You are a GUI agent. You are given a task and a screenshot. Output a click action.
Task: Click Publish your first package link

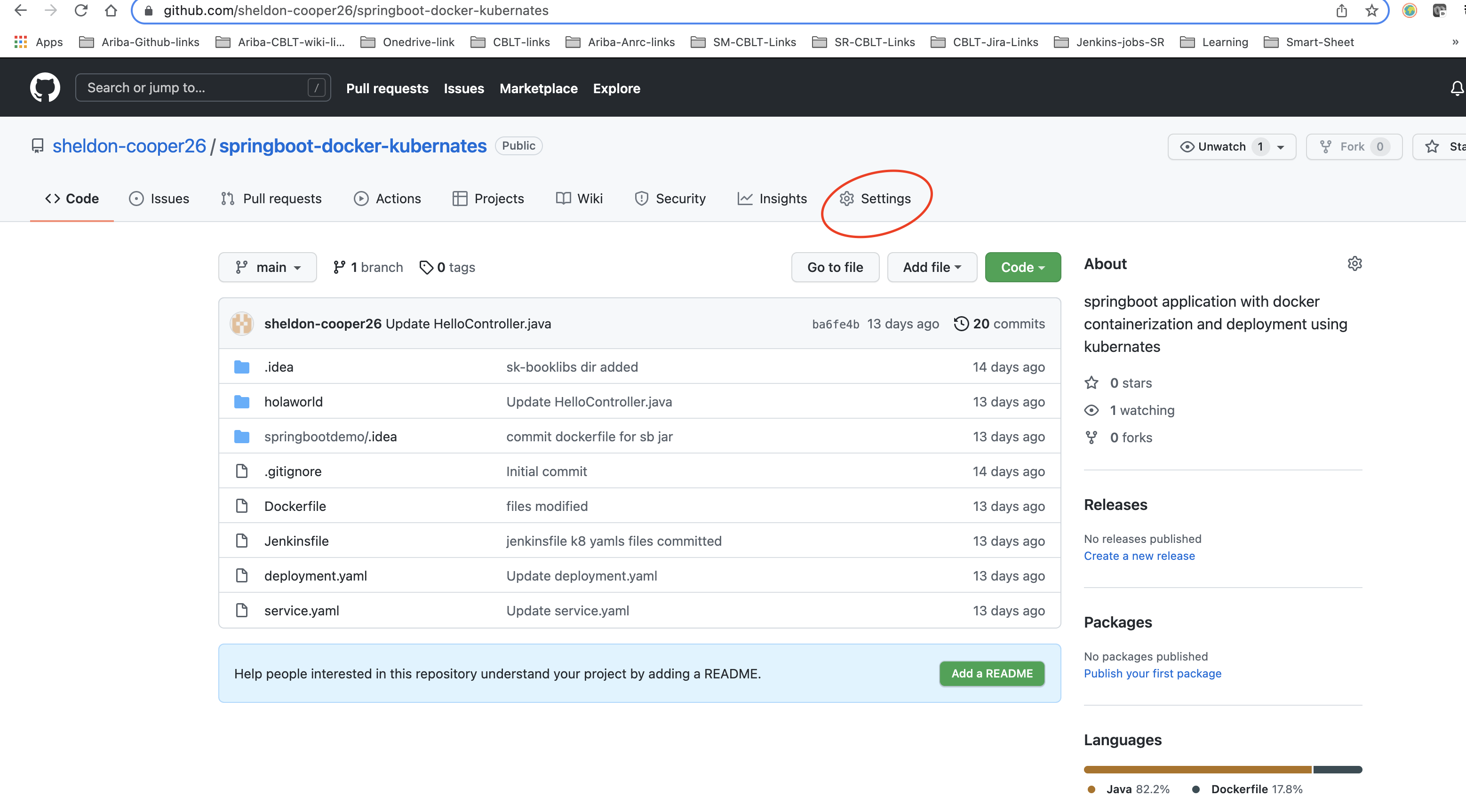pyautogui.click(x=1152, y=673)
